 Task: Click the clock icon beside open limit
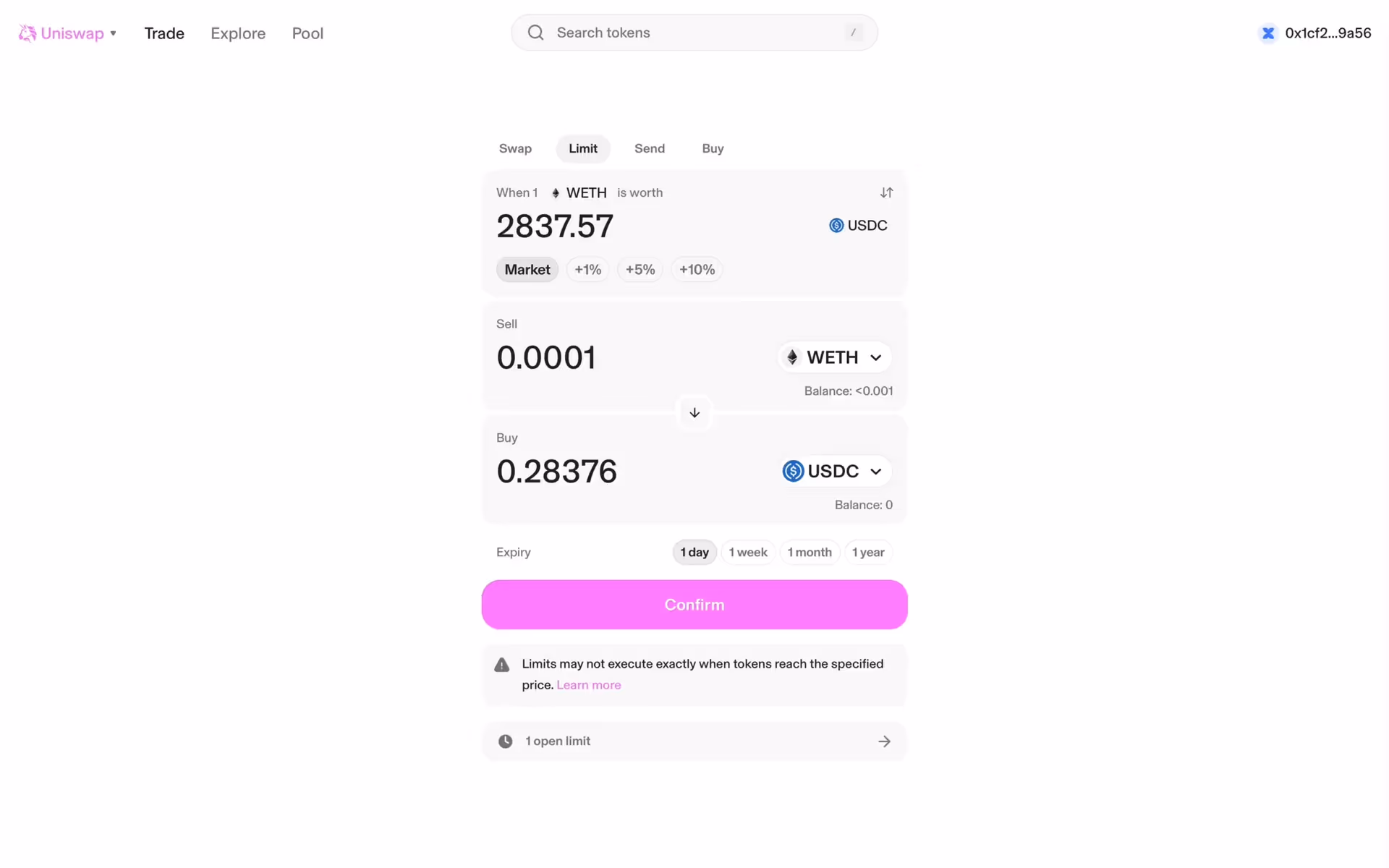pos(506,741)
